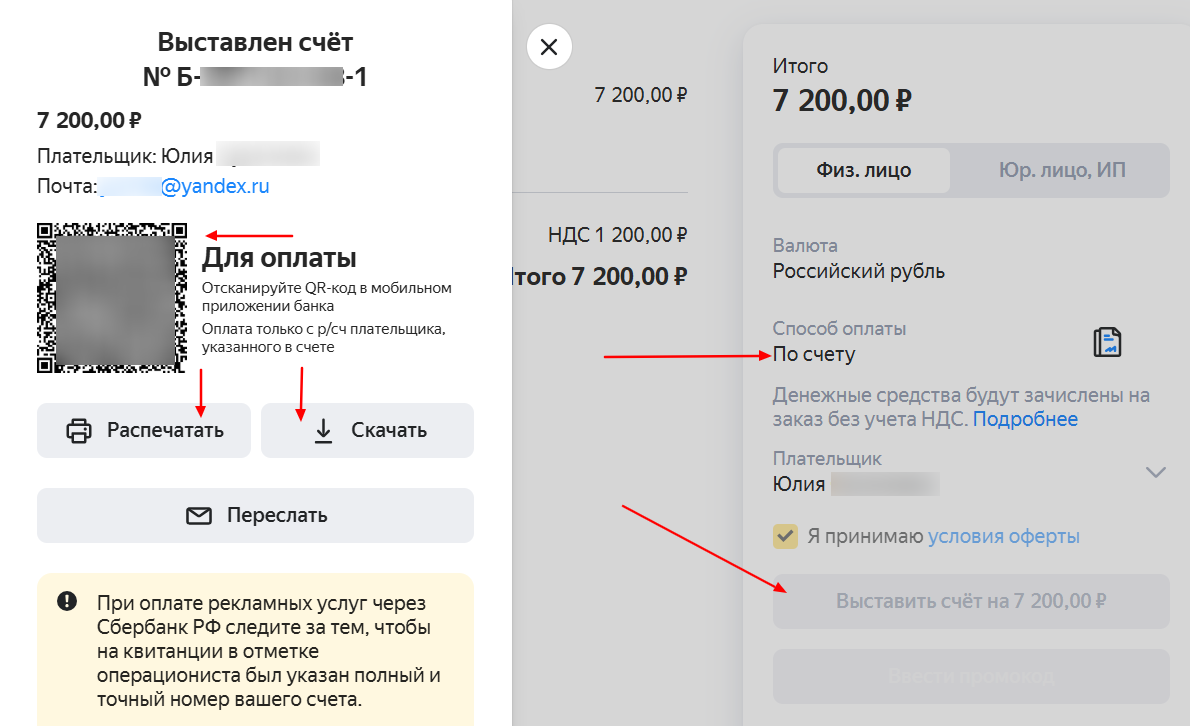Expand the Плательщик dropdown chevron

pos(1156,472)
